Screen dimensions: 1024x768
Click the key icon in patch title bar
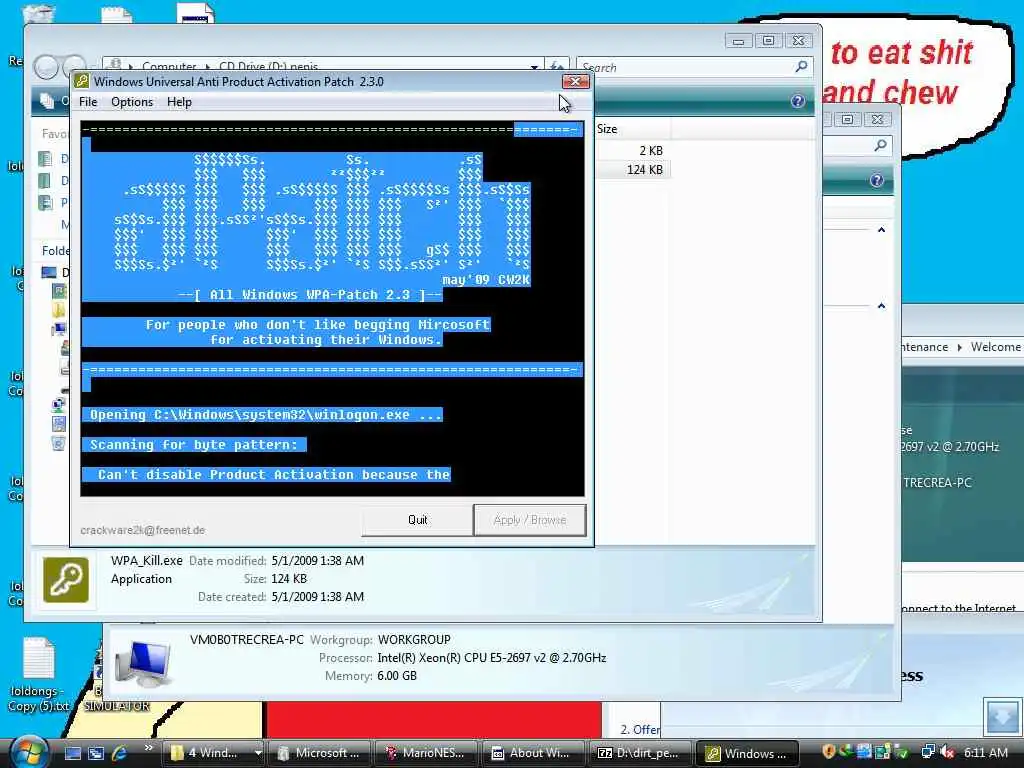[82, 82]
